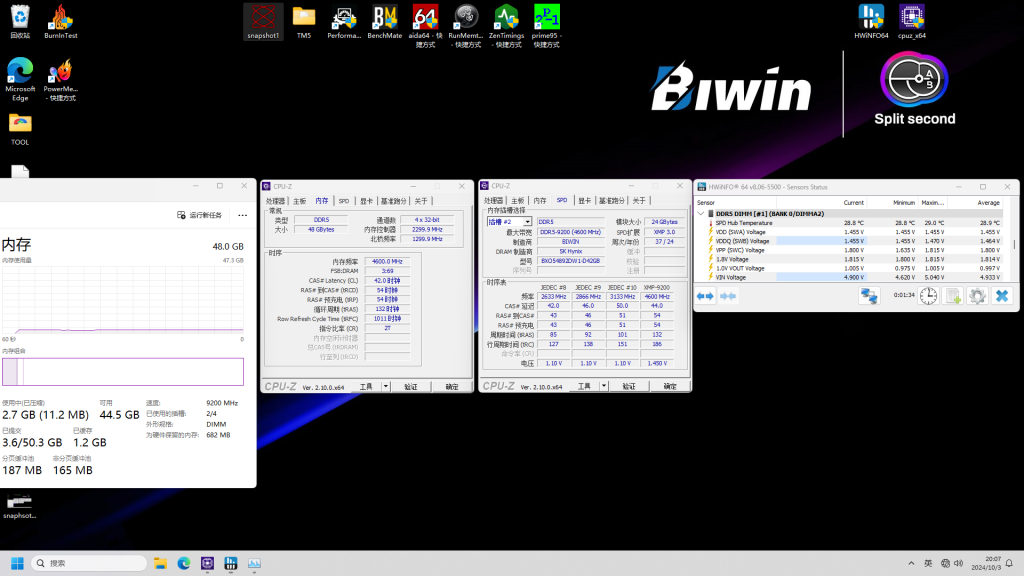Open the prime95 desktop shortcut
The height and width of the screenshot is (576, 1024).
[546, 18]
